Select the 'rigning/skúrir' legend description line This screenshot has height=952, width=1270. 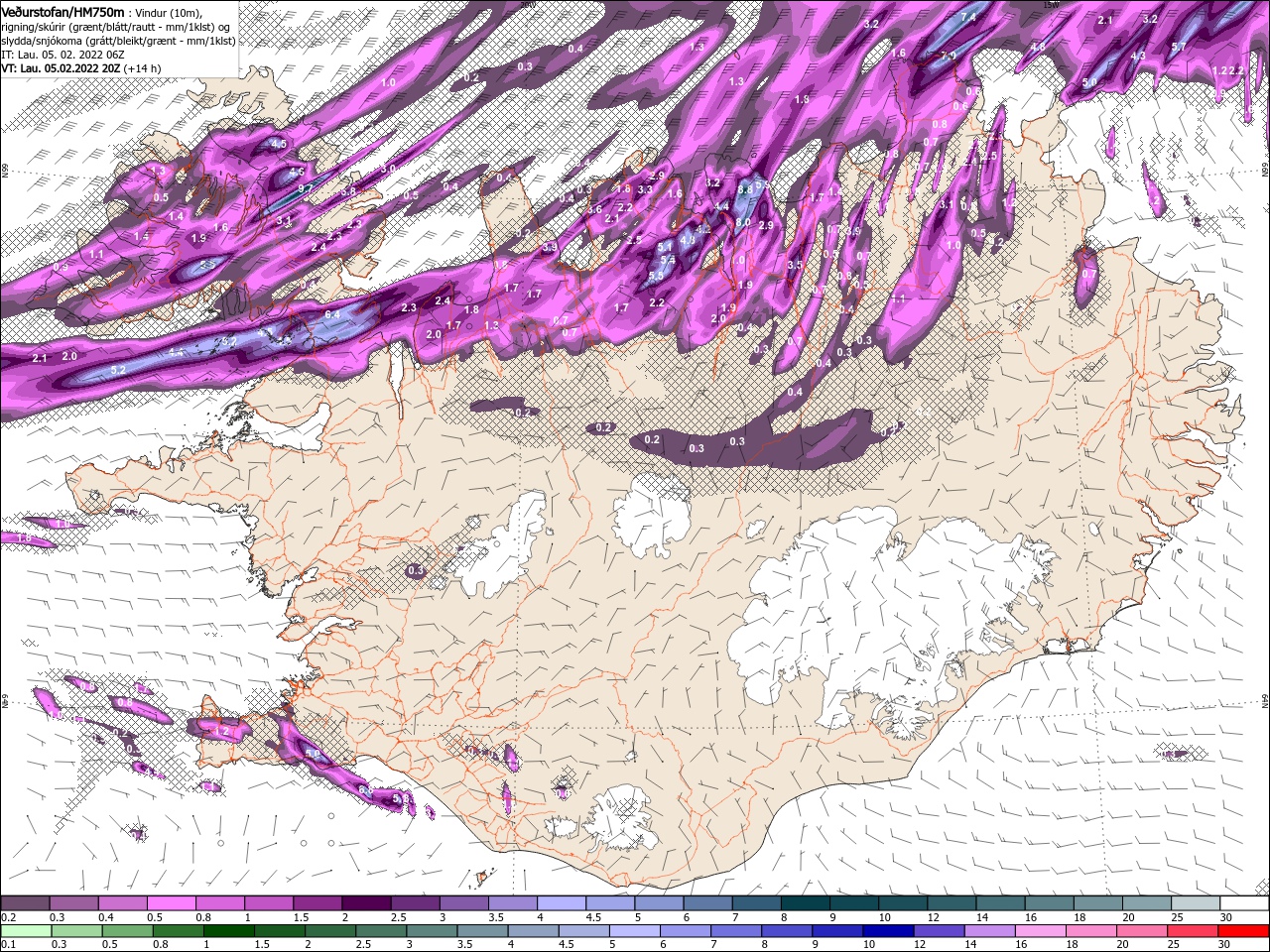click(116, 27)
